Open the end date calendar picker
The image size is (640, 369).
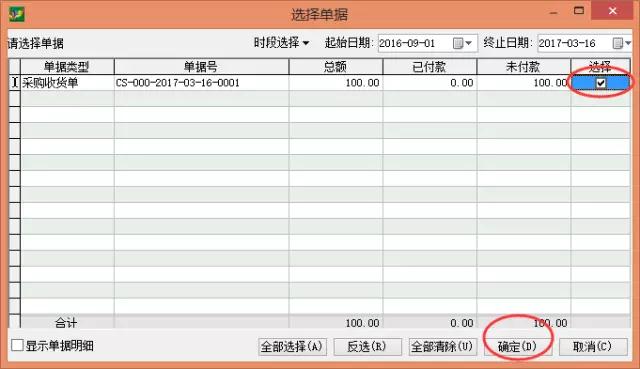coord(622,43)
